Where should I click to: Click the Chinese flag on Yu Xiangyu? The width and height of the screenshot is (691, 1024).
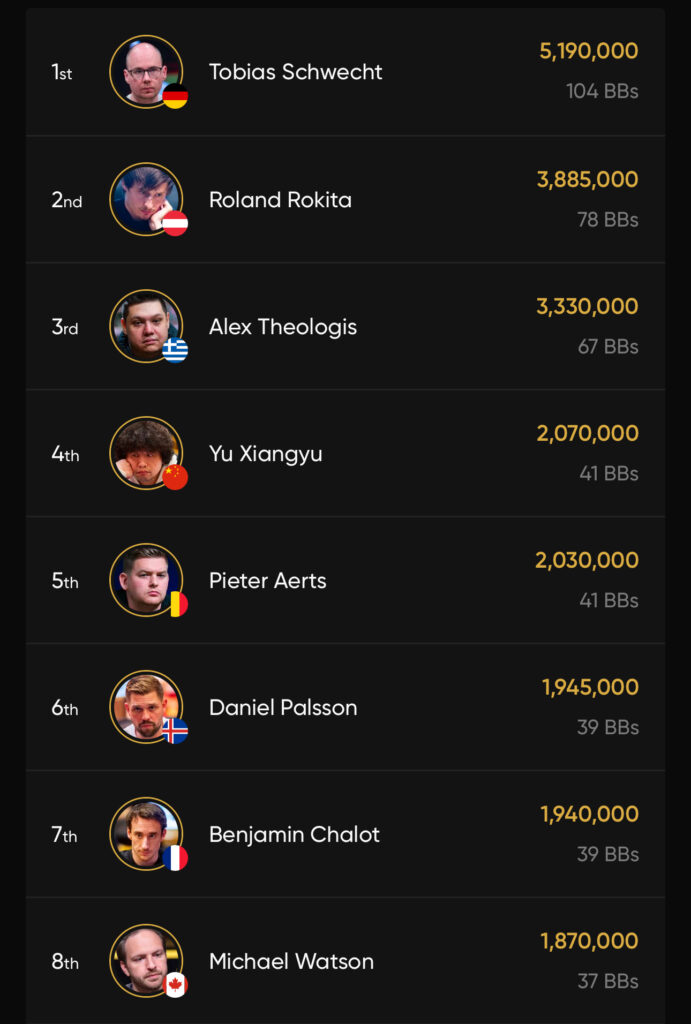176,478
